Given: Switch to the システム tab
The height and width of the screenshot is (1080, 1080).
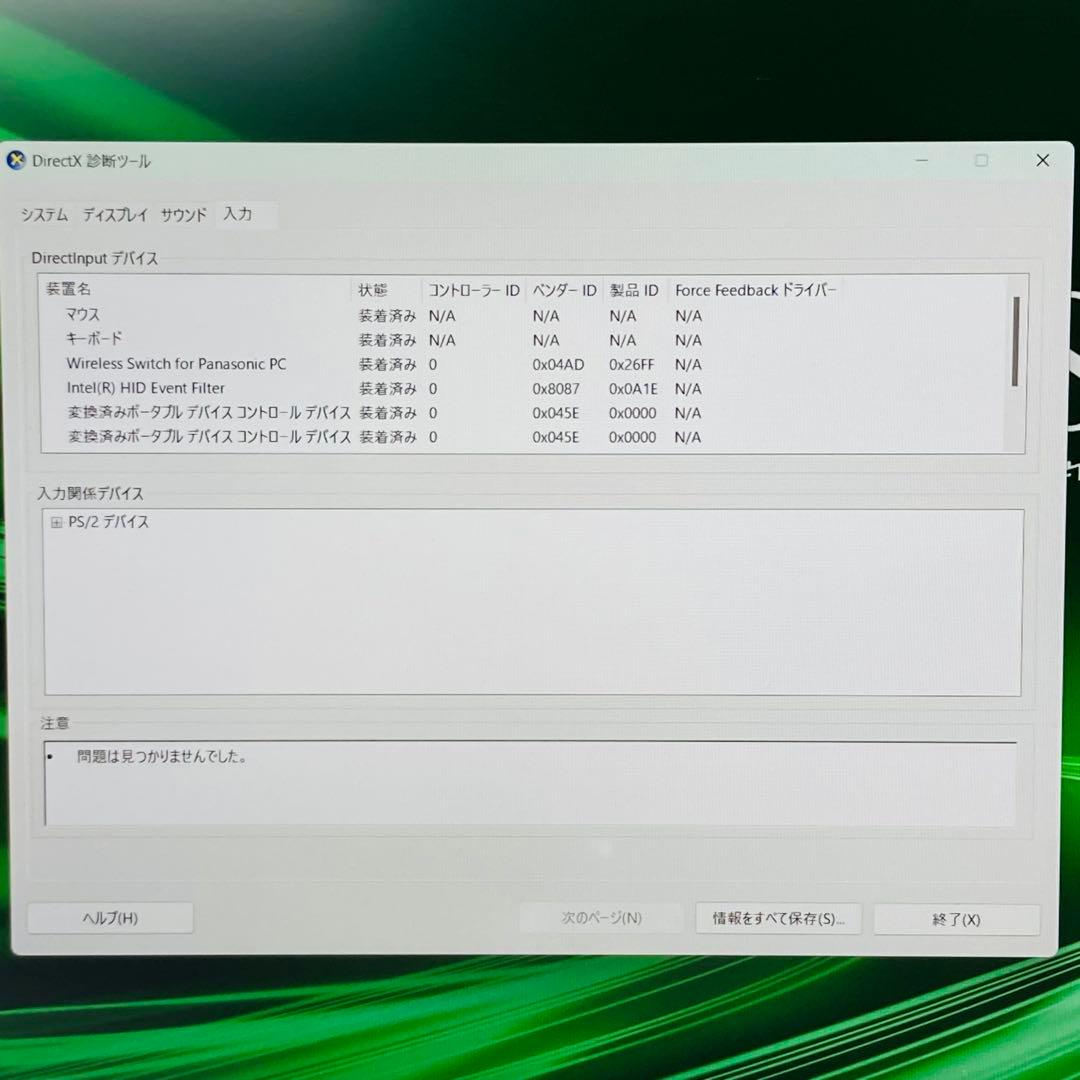Looking at the screenshot, I should click(x=44, y=214).
